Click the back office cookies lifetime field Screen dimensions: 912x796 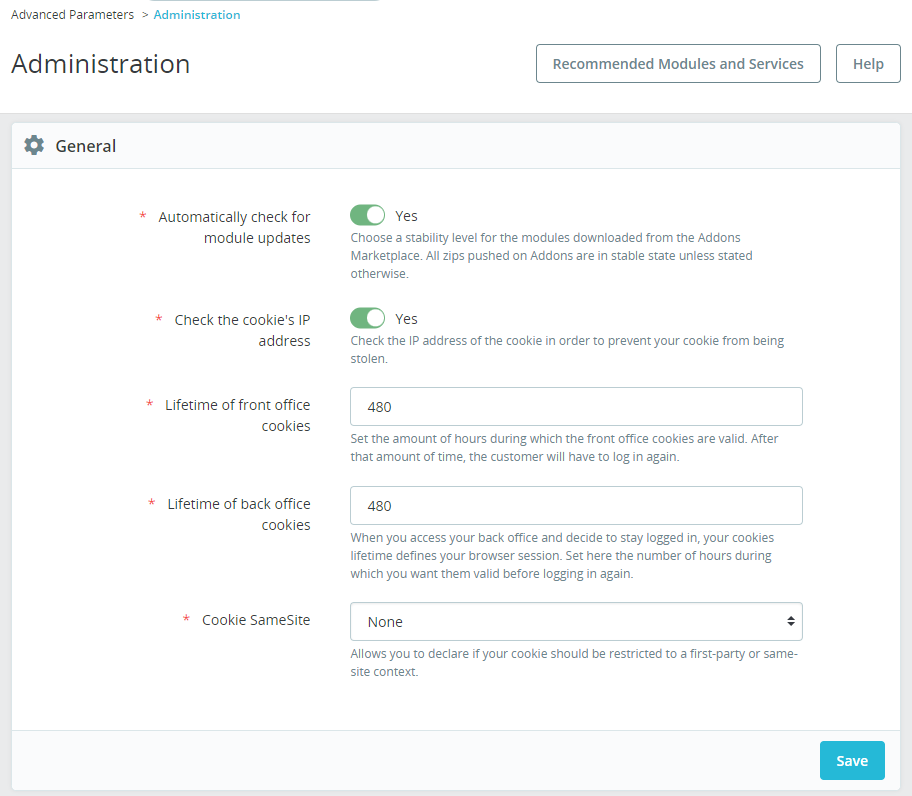[576, 506]
